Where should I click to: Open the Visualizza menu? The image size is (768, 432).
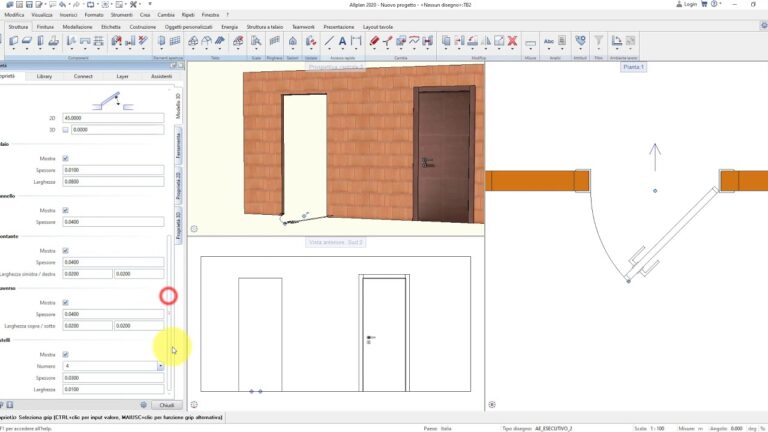[x=42, y=15]
